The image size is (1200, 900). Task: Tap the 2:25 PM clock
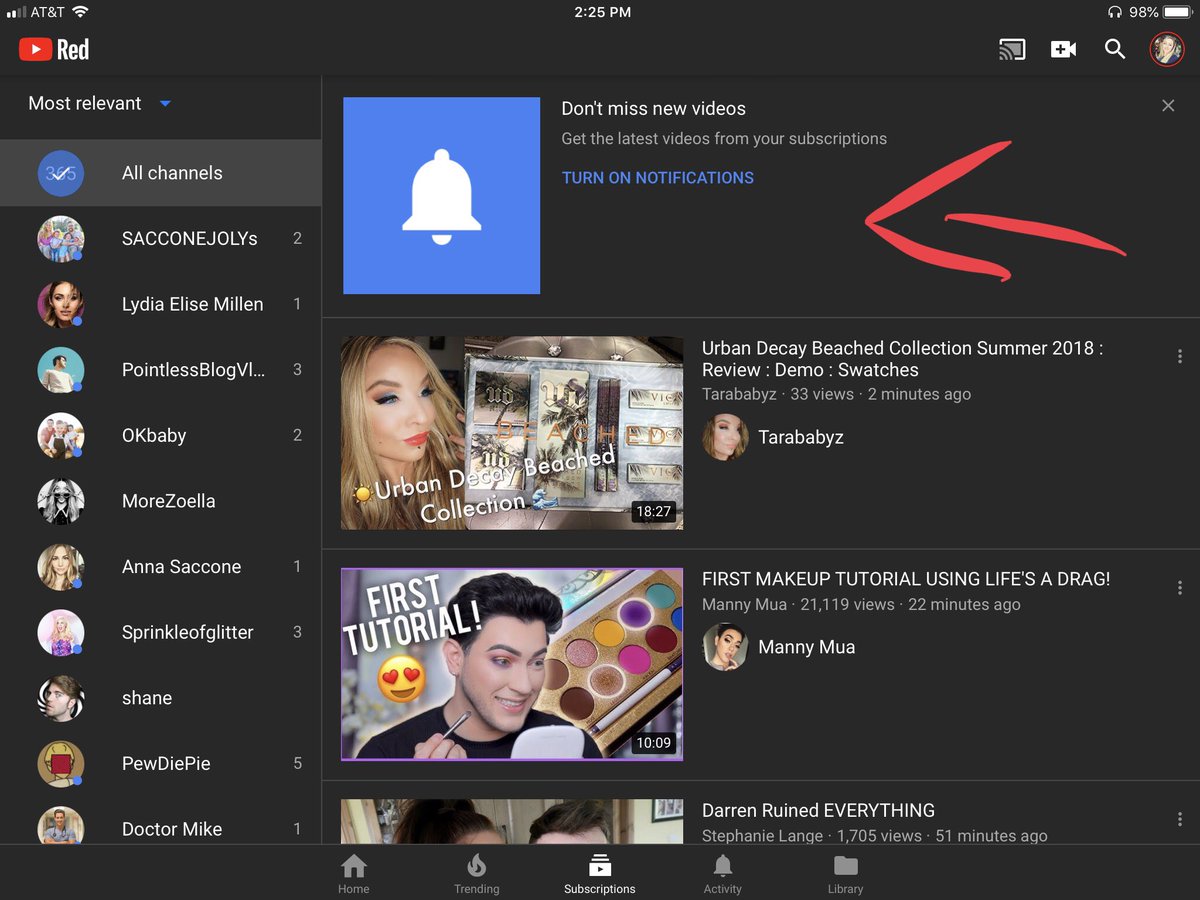click(602, 12)
